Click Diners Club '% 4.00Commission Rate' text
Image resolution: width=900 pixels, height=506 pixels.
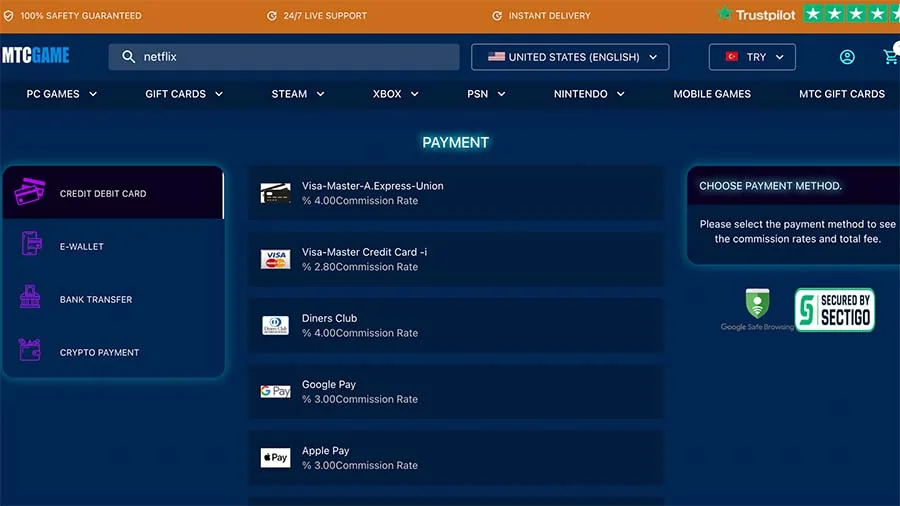click(360, 333)
